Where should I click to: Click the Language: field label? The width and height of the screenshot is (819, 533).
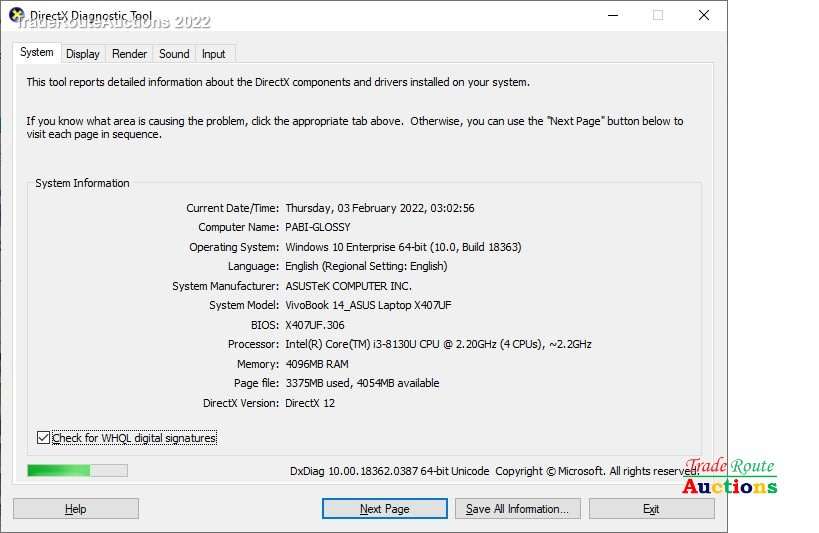click(253, 266)
